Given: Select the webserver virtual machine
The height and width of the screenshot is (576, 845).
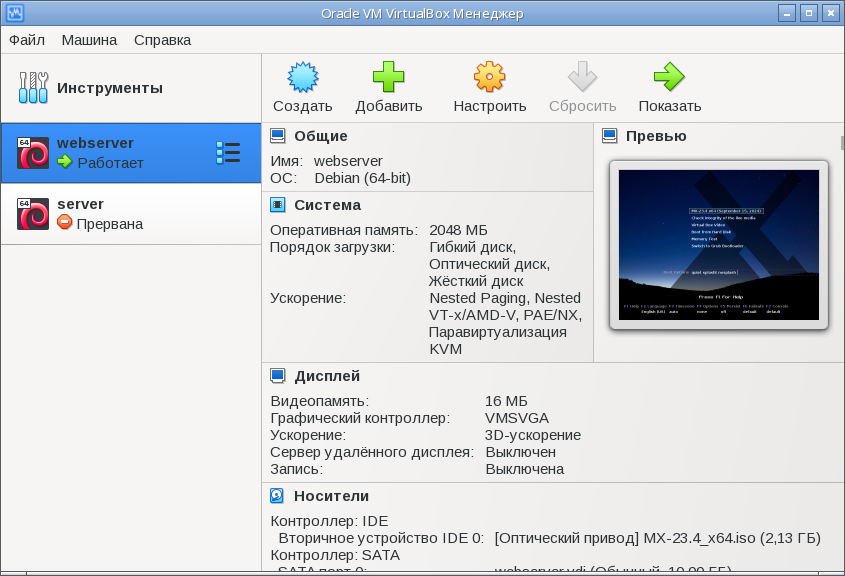Looking at the screenshot, I should pyautogui.click(x=131, y=153).
